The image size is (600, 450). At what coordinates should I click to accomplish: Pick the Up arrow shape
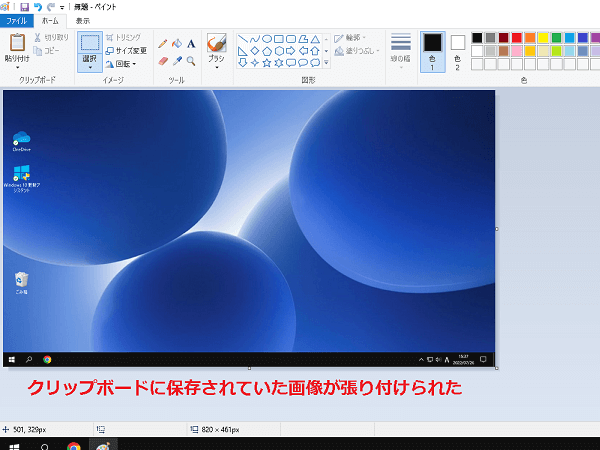tap(315, 51)
